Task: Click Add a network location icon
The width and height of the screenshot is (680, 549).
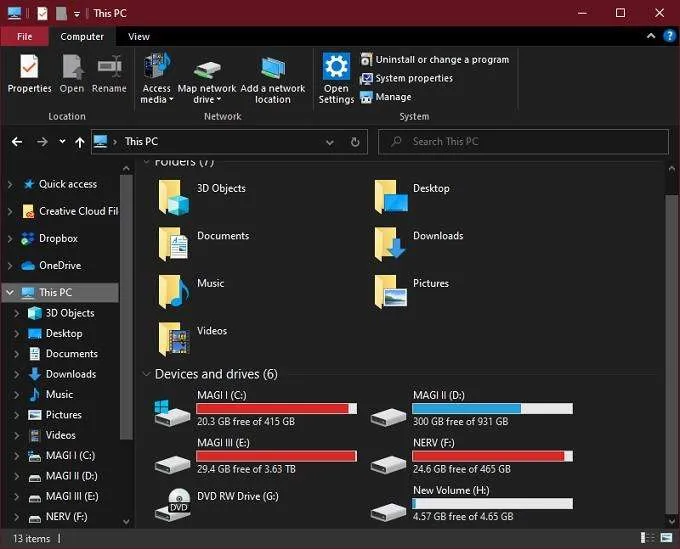Action: pyautogui.click(x=273, y=68)
